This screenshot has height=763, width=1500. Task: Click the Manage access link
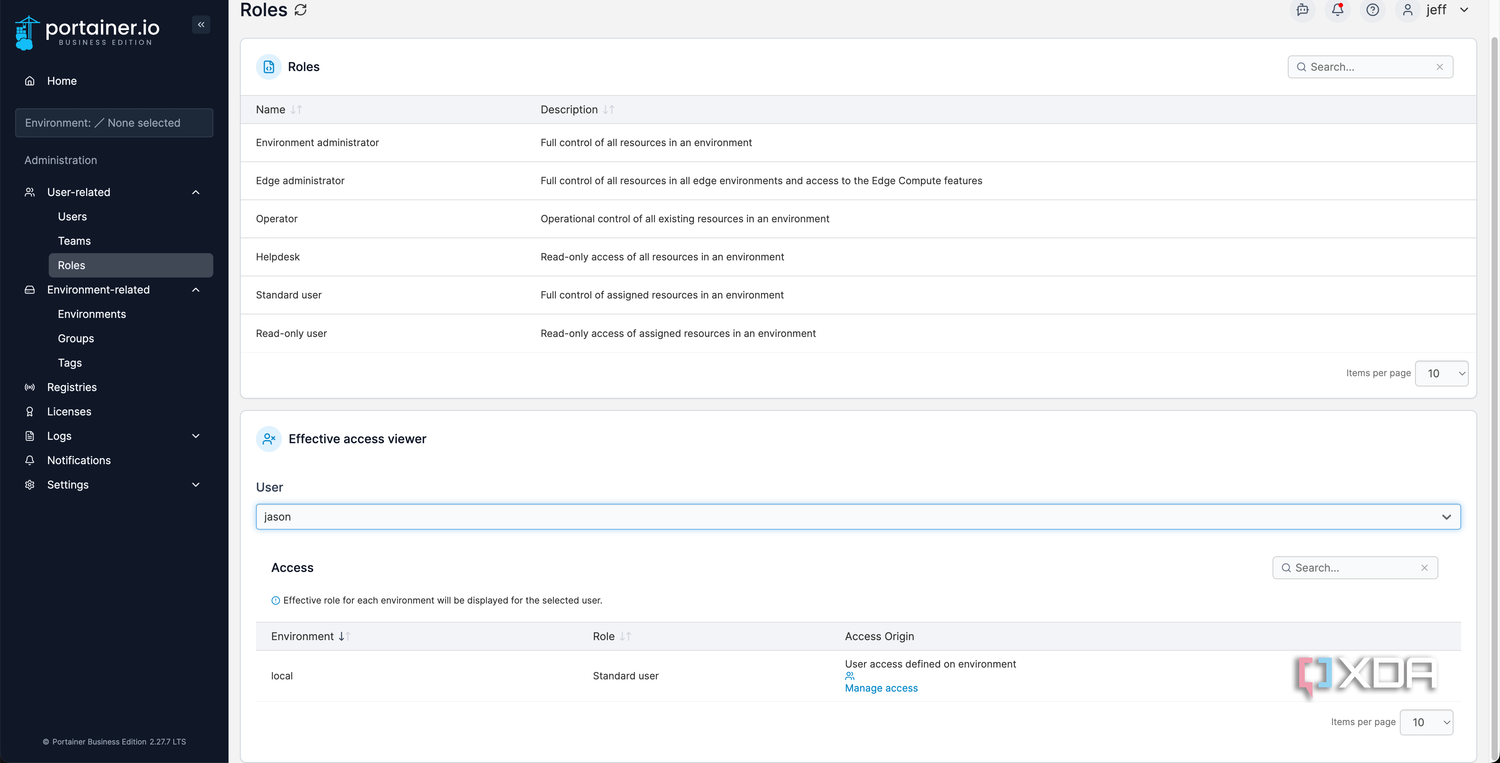[x=881, y=688]
